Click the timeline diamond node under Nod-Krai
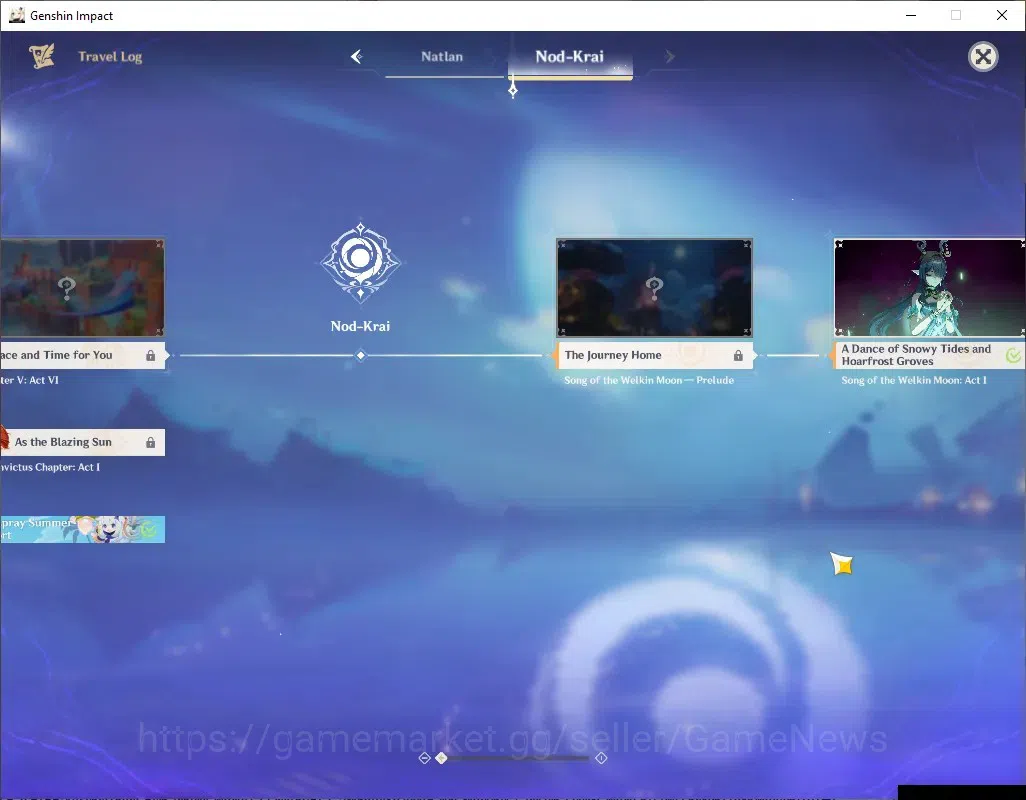This screenshot has width=1026, height=800. 361,355
